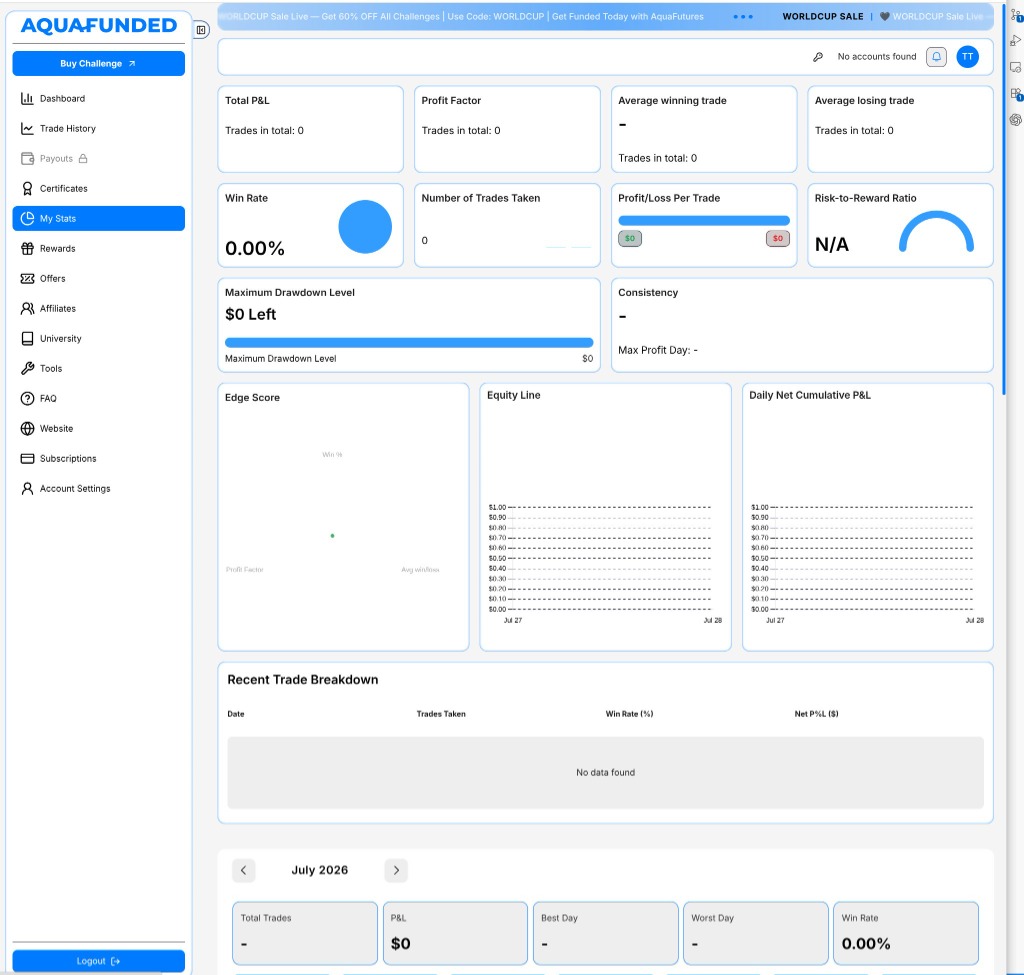The image size is (1024, 975).
Task: Click the Certificates ribbon icon
Action: point(27,189)
